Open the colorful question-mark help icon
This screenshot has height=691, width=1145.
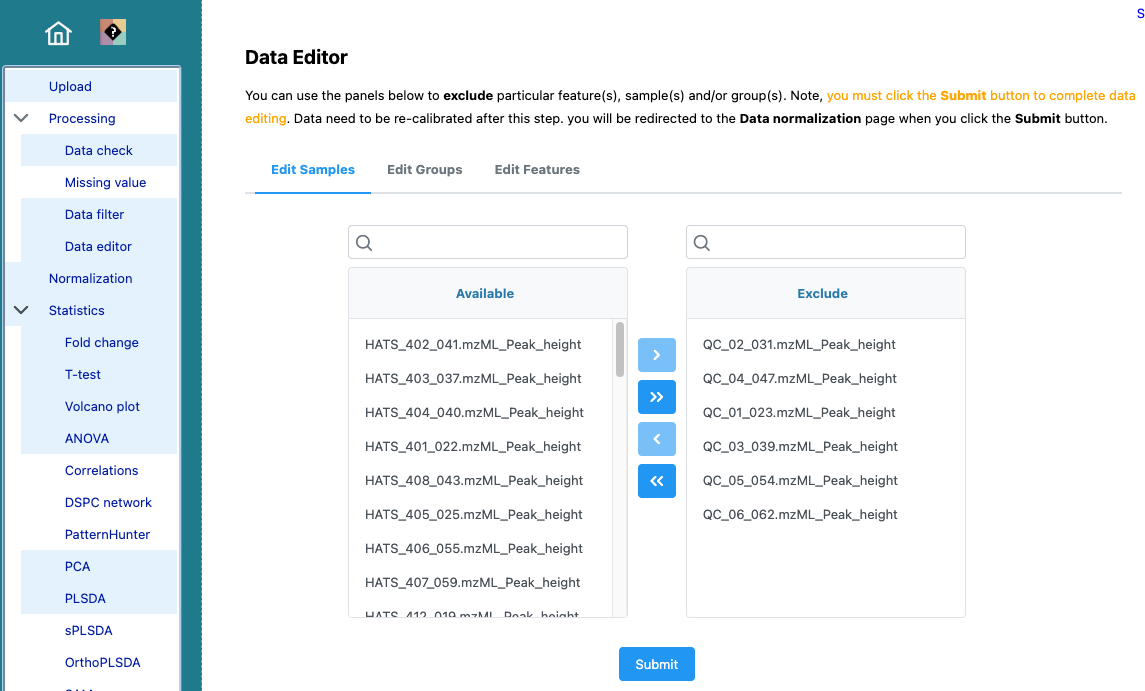tap(113, 32)
